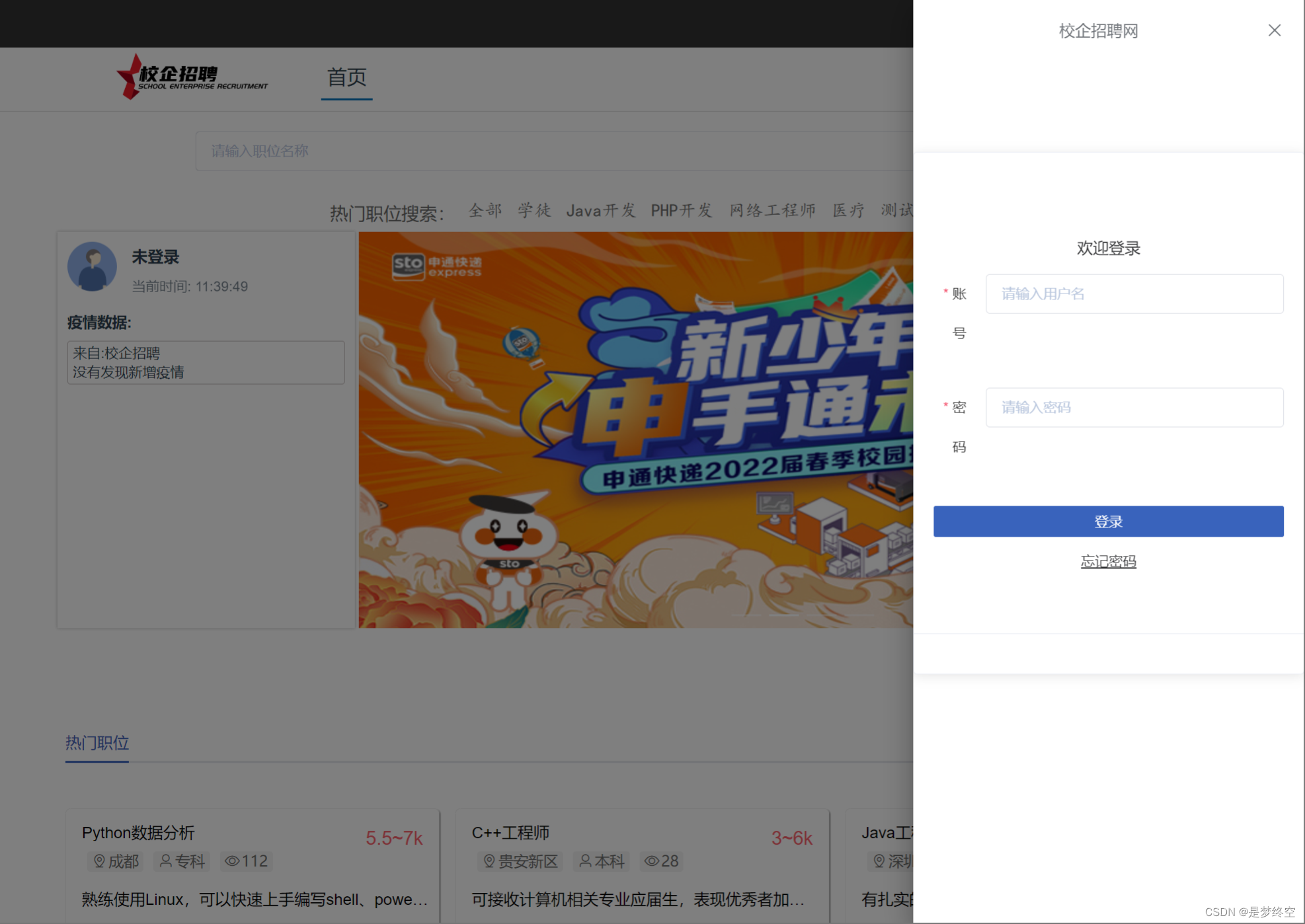The height and width of the screenshot is (924, 1305).
Task: Open the 申通快递 campus recruitment banner
Action: 635,430
